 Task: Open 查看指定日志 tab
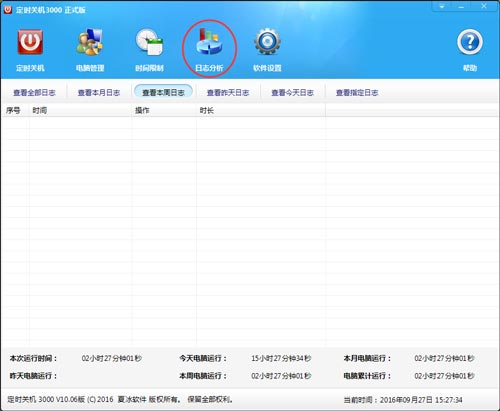(x=357, y=92)
